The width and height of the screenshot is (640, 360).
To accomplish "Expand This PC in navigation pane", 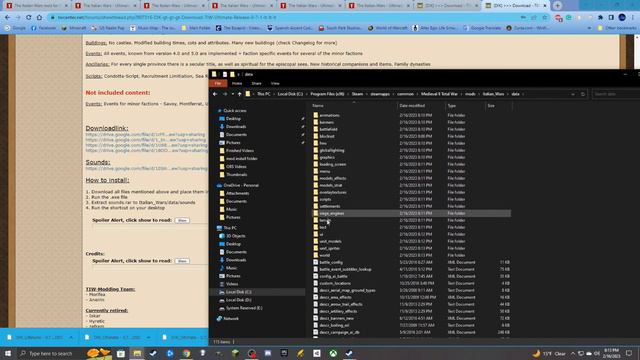I will pyautogui.click(x=230, y=228).
